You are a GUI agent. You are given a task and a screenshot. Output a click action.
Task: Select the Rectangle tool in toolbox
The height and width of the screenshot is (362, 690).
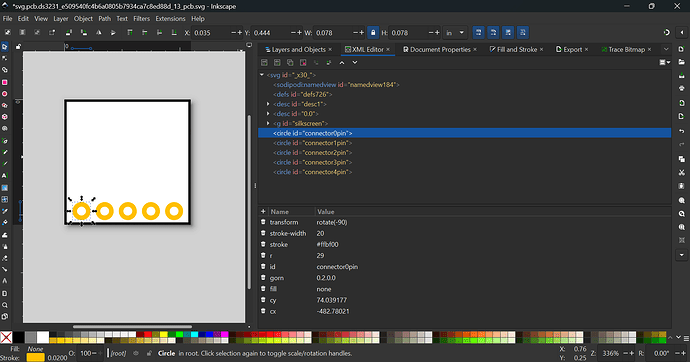(5, 82)
